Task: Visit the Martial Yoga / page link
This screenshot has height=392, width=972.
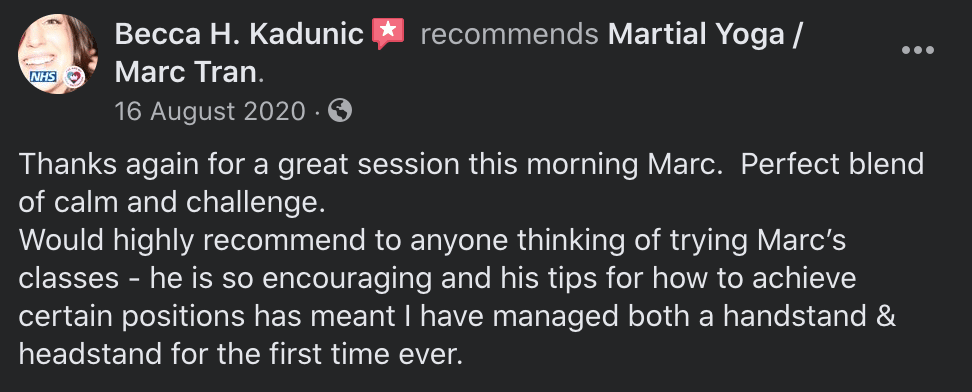Action: point(705,35)
